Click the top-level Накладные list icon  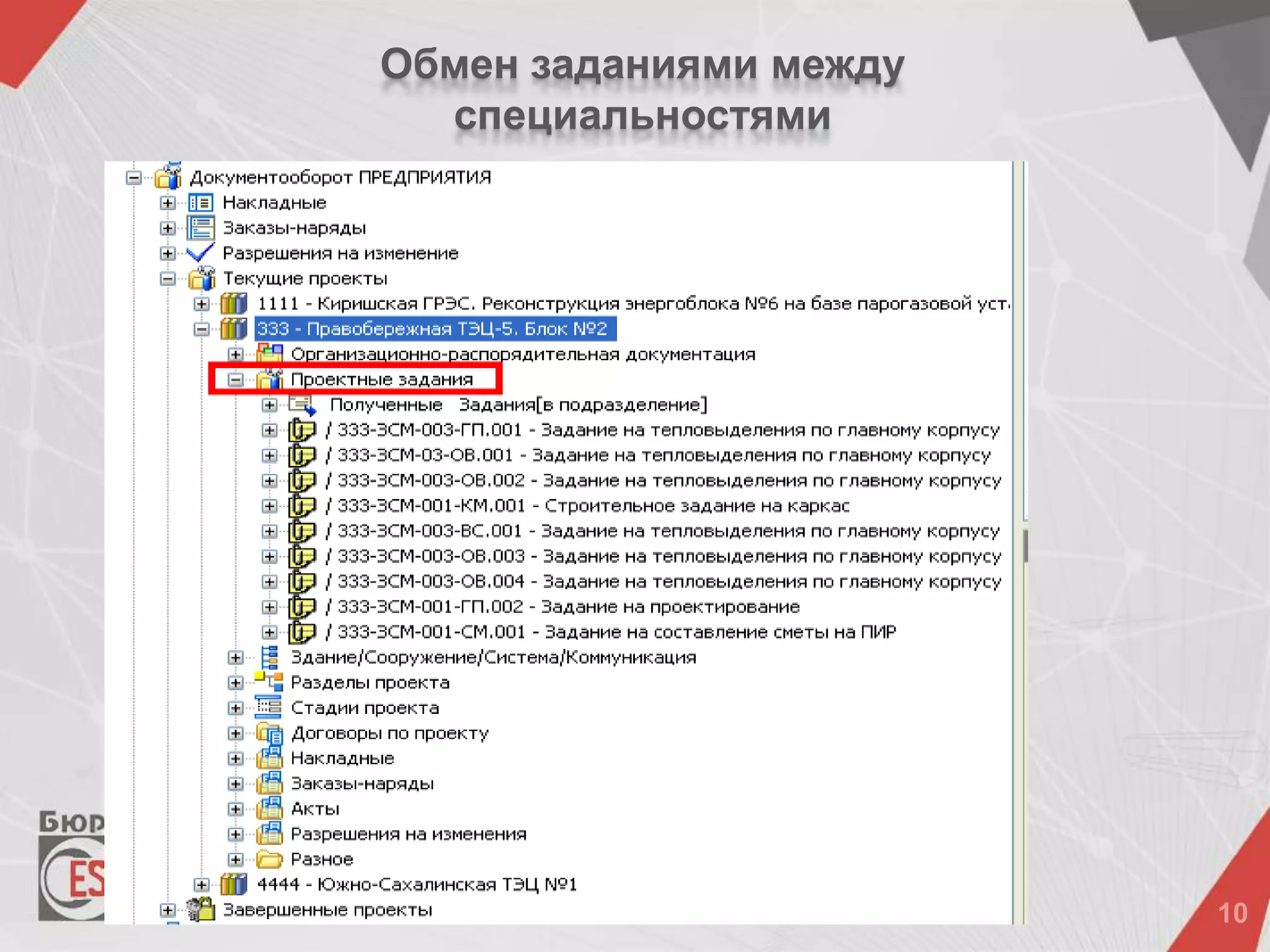point(200,203)
